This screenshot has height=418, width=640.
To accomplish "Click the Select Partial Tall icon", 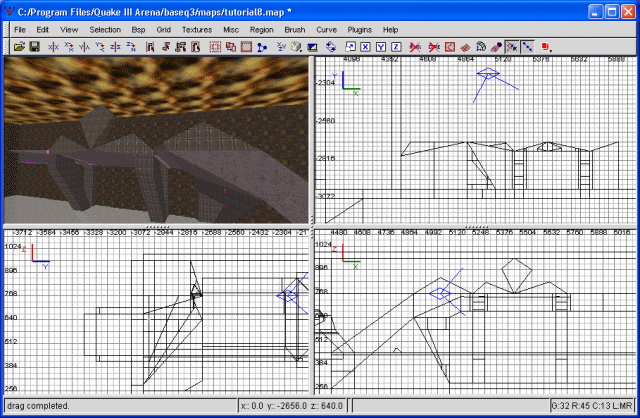I will click(181, 47).
